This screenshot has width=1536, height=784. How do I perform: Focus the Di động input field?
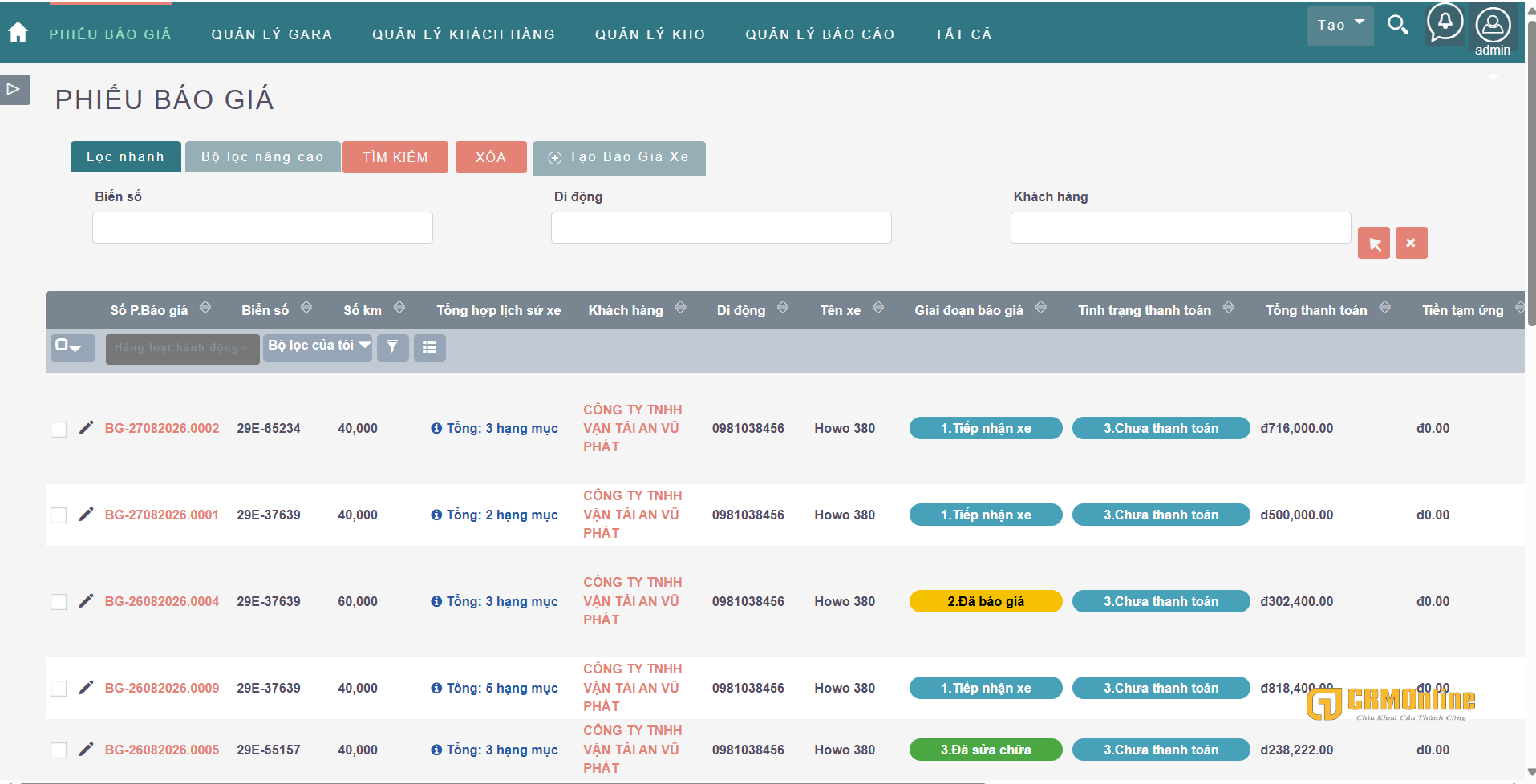click(x=721, y=228)
